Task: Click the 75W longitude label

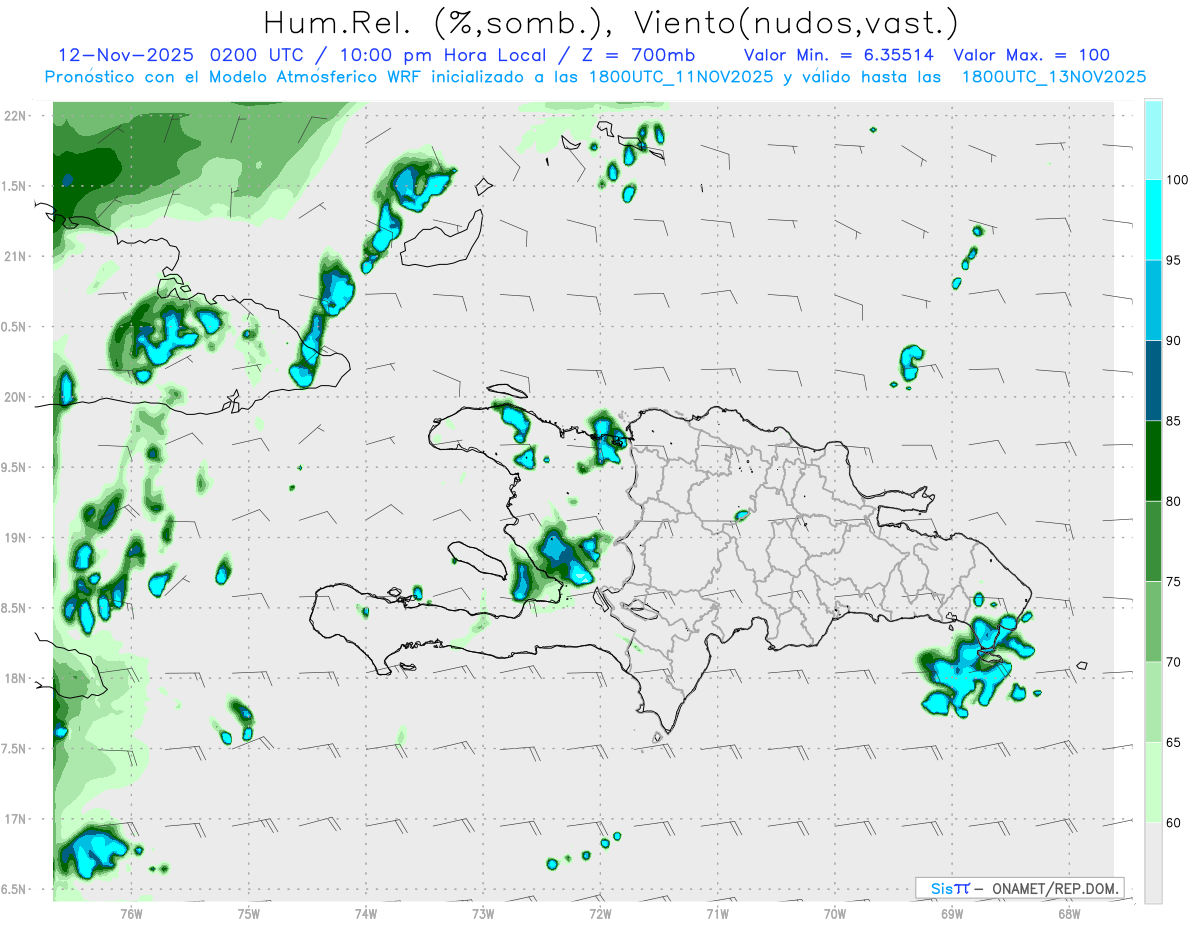Action: tap(249, 913)
